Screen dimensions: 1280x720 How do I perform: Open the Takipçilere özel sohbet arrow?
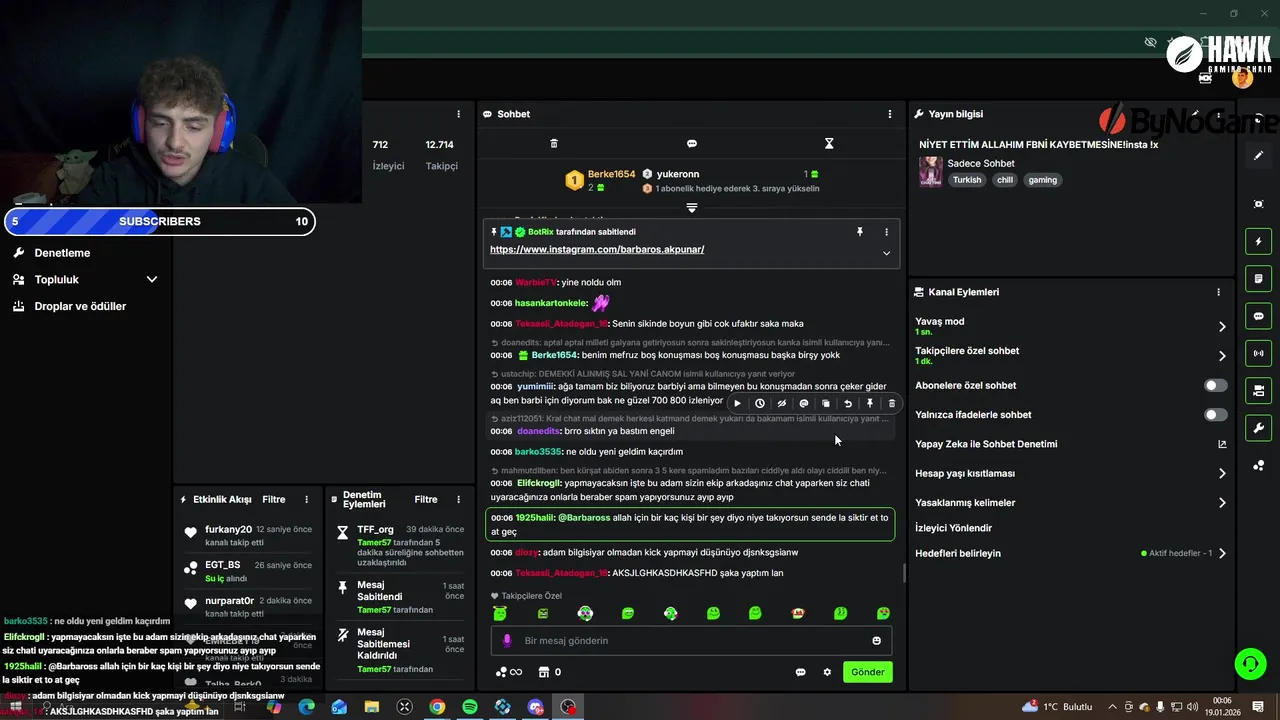1222,355
